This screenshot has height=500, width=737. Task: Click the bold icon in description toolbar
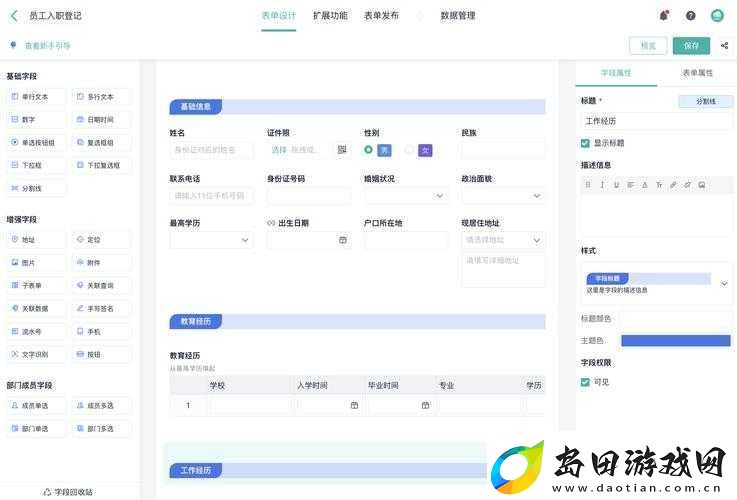pos(588,185)
